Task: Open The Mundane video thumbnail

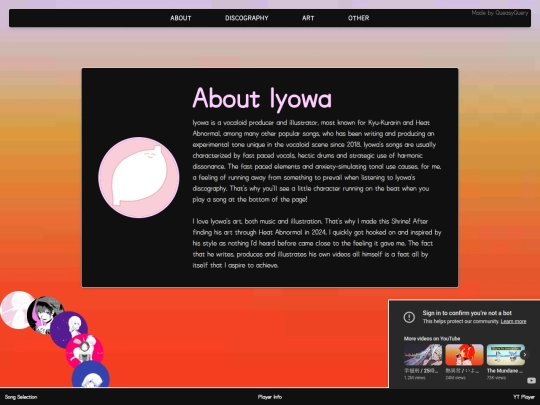Action: 506,355
